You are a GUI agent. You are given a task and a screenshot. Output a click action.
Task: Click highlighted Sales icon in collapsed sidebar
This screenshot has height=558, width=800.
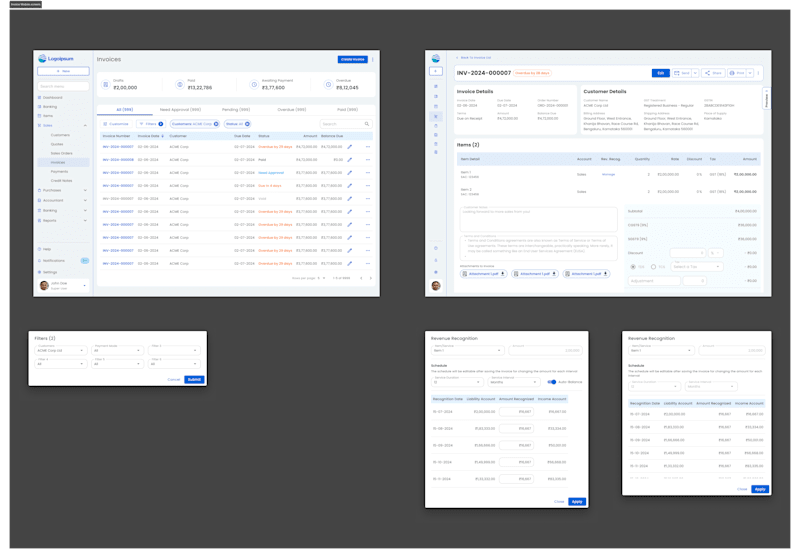[x=436, y=117]
